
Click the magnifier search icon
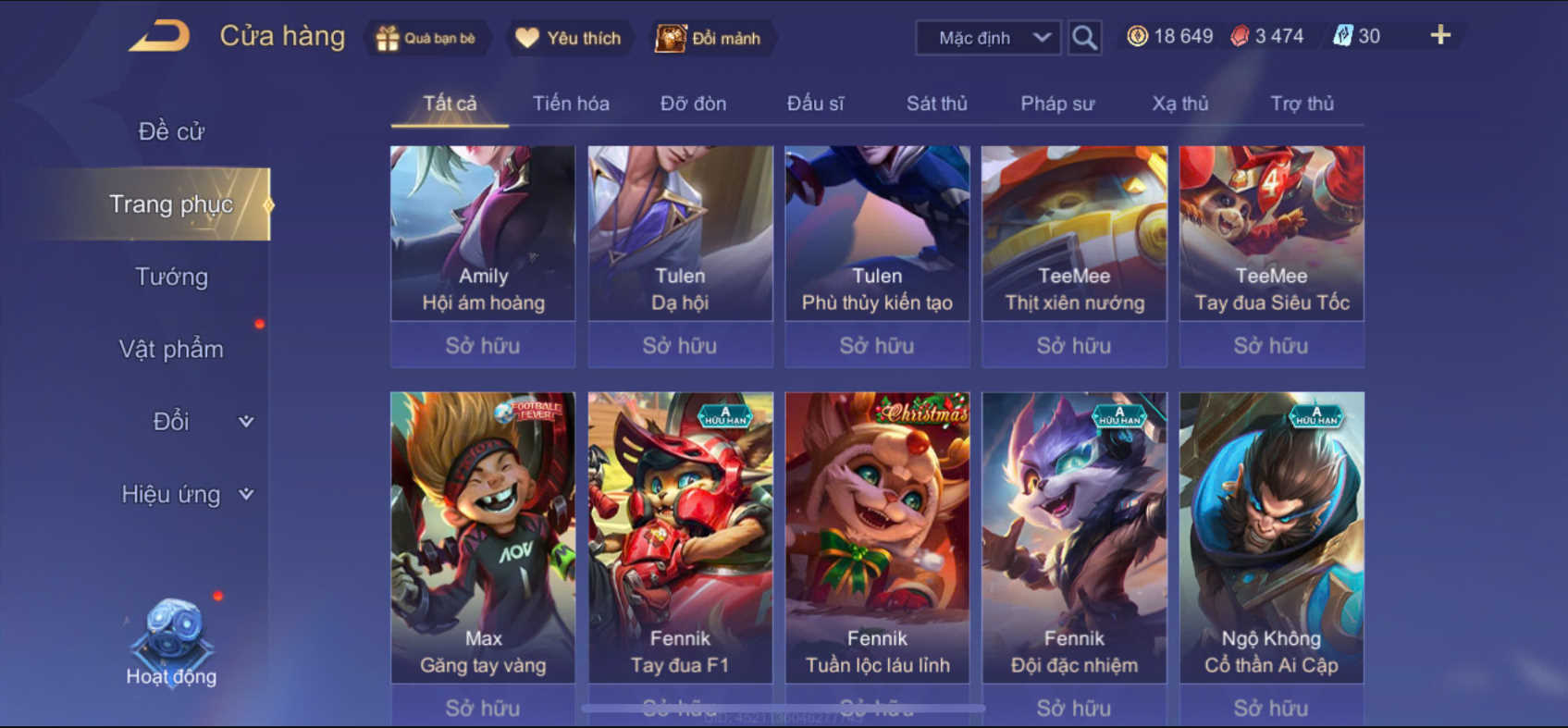point(1084,38)
